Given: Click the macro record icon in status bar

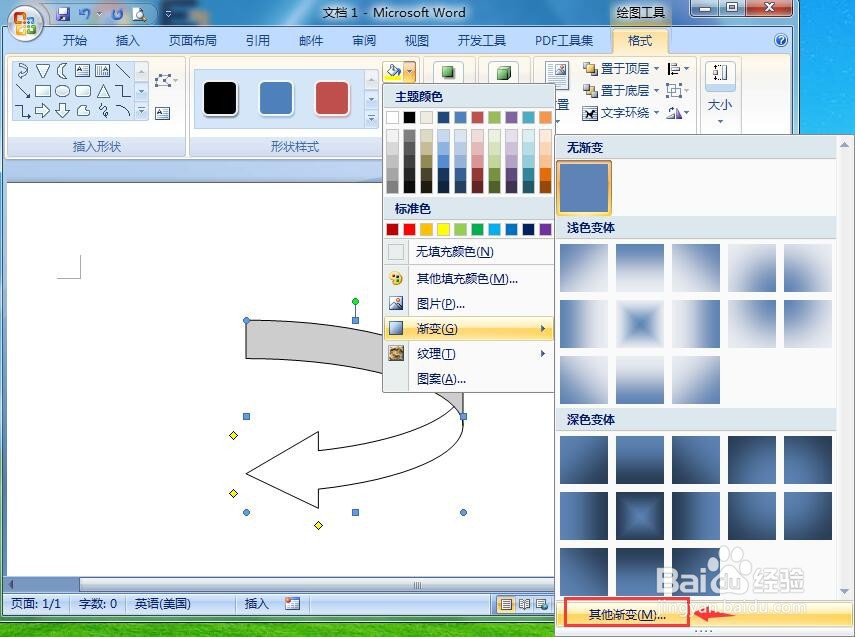Looking at the screenshot, I should click(x=292, y=603).
